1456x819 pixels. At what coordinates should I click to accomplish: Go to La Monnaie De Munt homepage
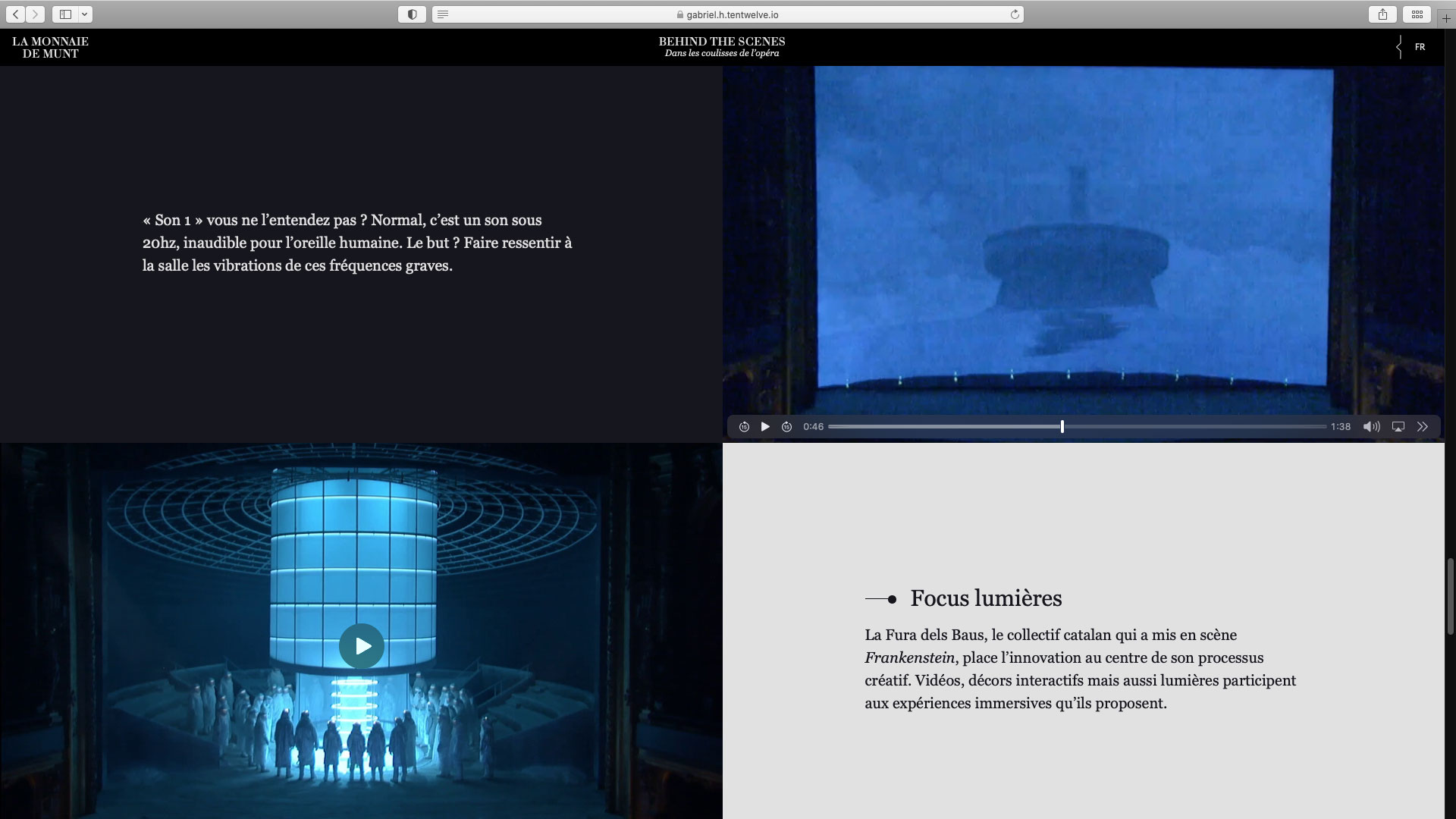(x=50, y=47)
